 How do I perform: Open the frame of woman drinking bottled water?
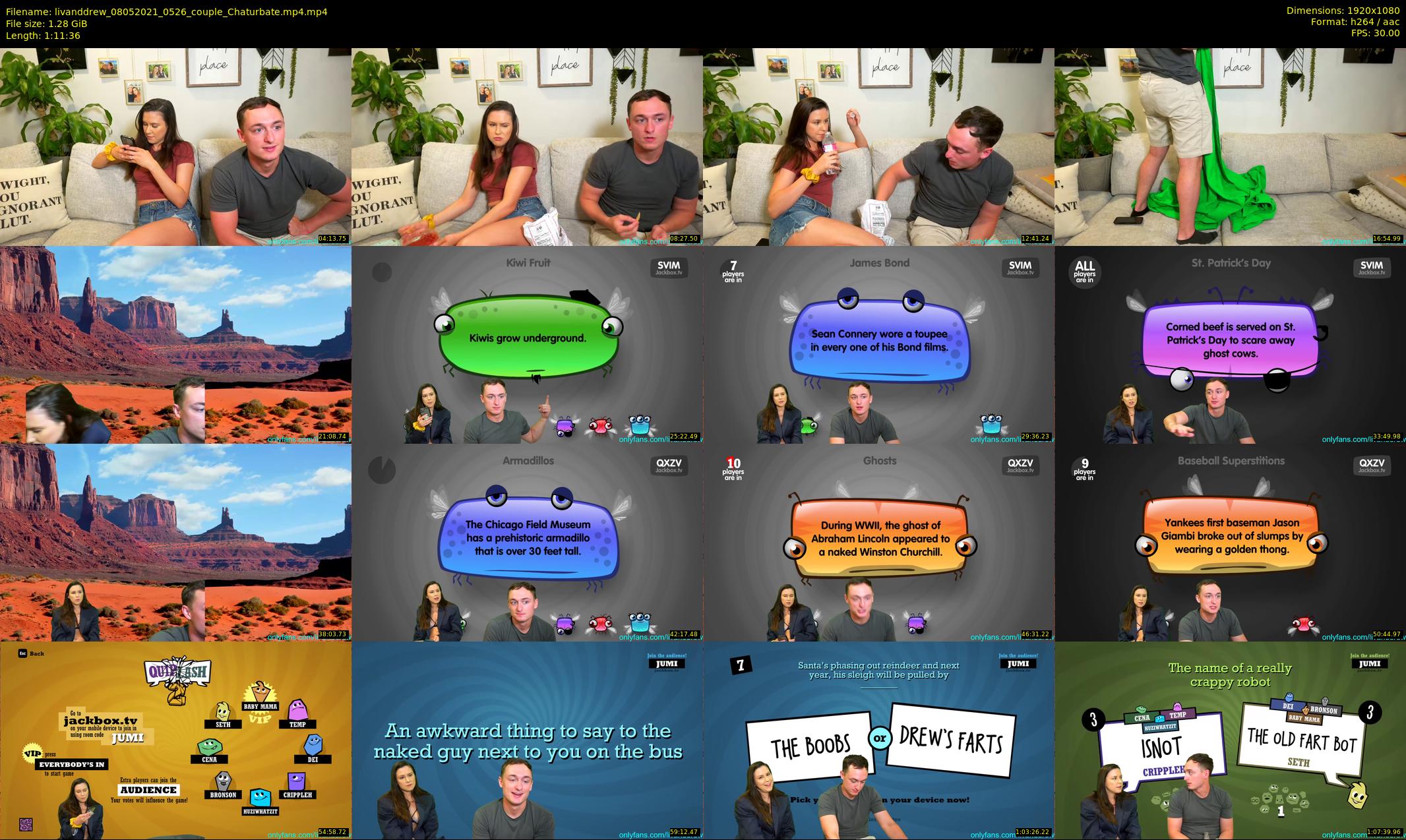[x=878, y=146]
